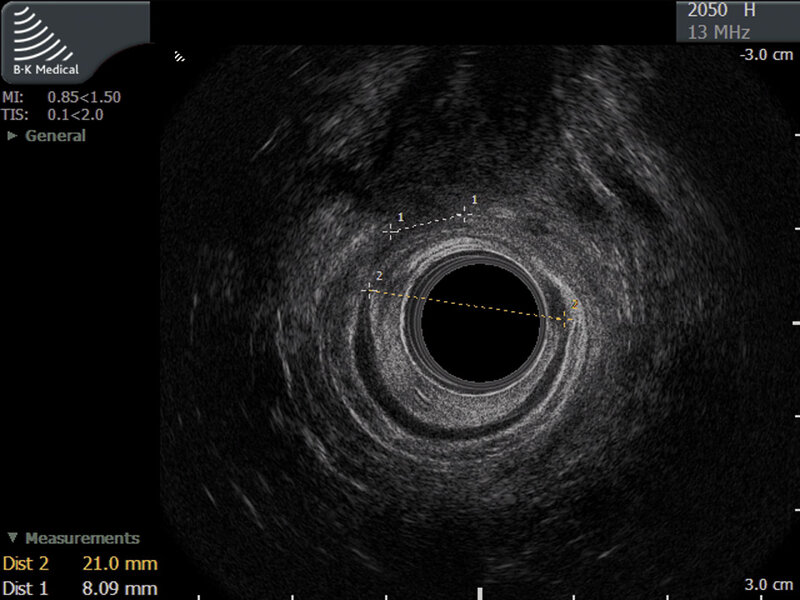The width and height of the screenshot is (800, 600).
Task: Click the 21.0 mm distance value
Action: pos(120,563)
